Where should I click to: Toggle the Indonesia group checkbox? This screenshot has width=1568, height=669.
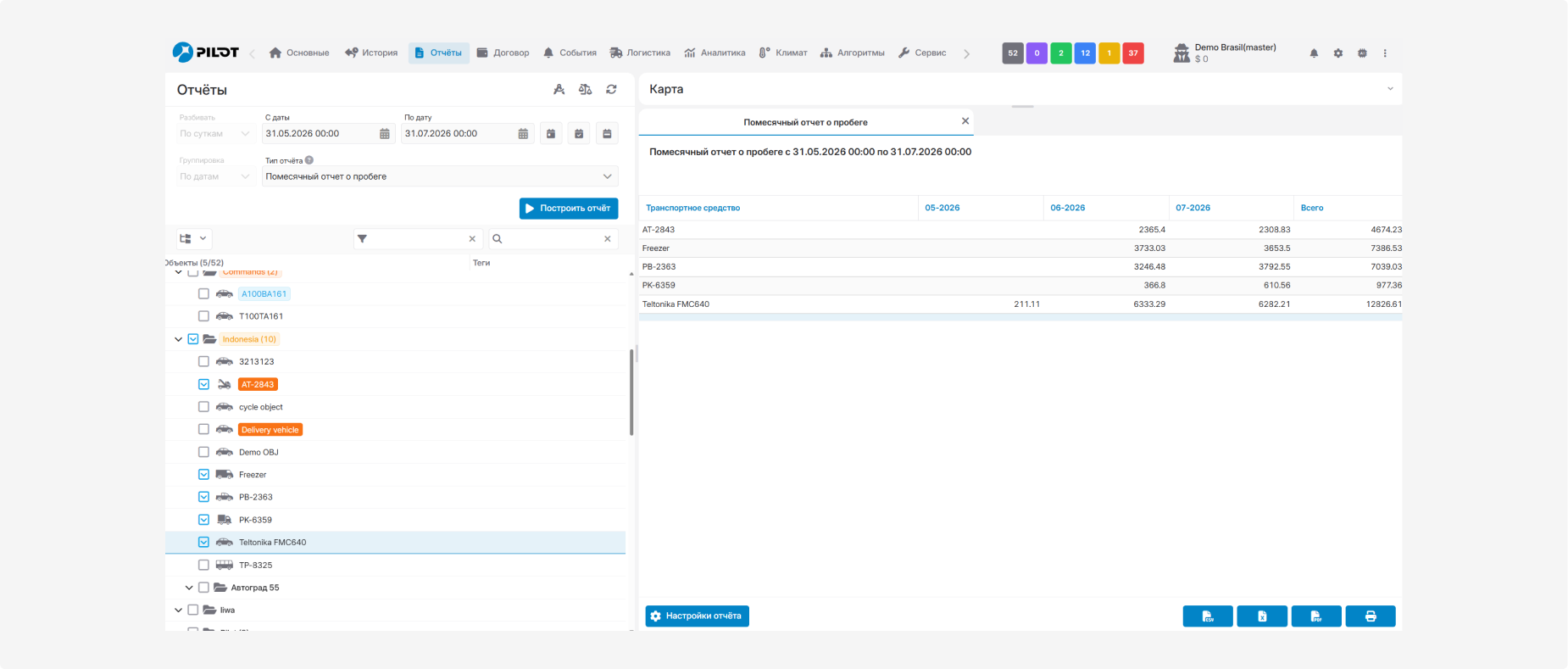point(193,339)
